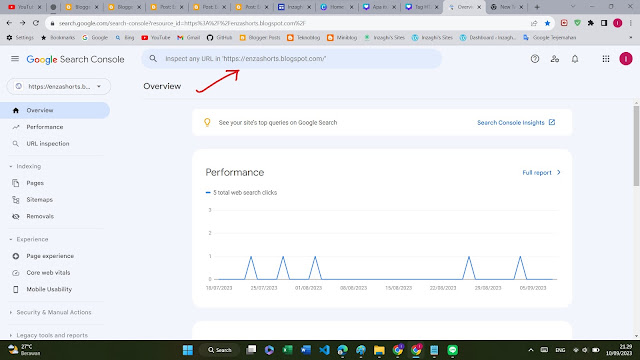Select Overview in the sidebar
The image size is (640, 360).
click(55, 110)
